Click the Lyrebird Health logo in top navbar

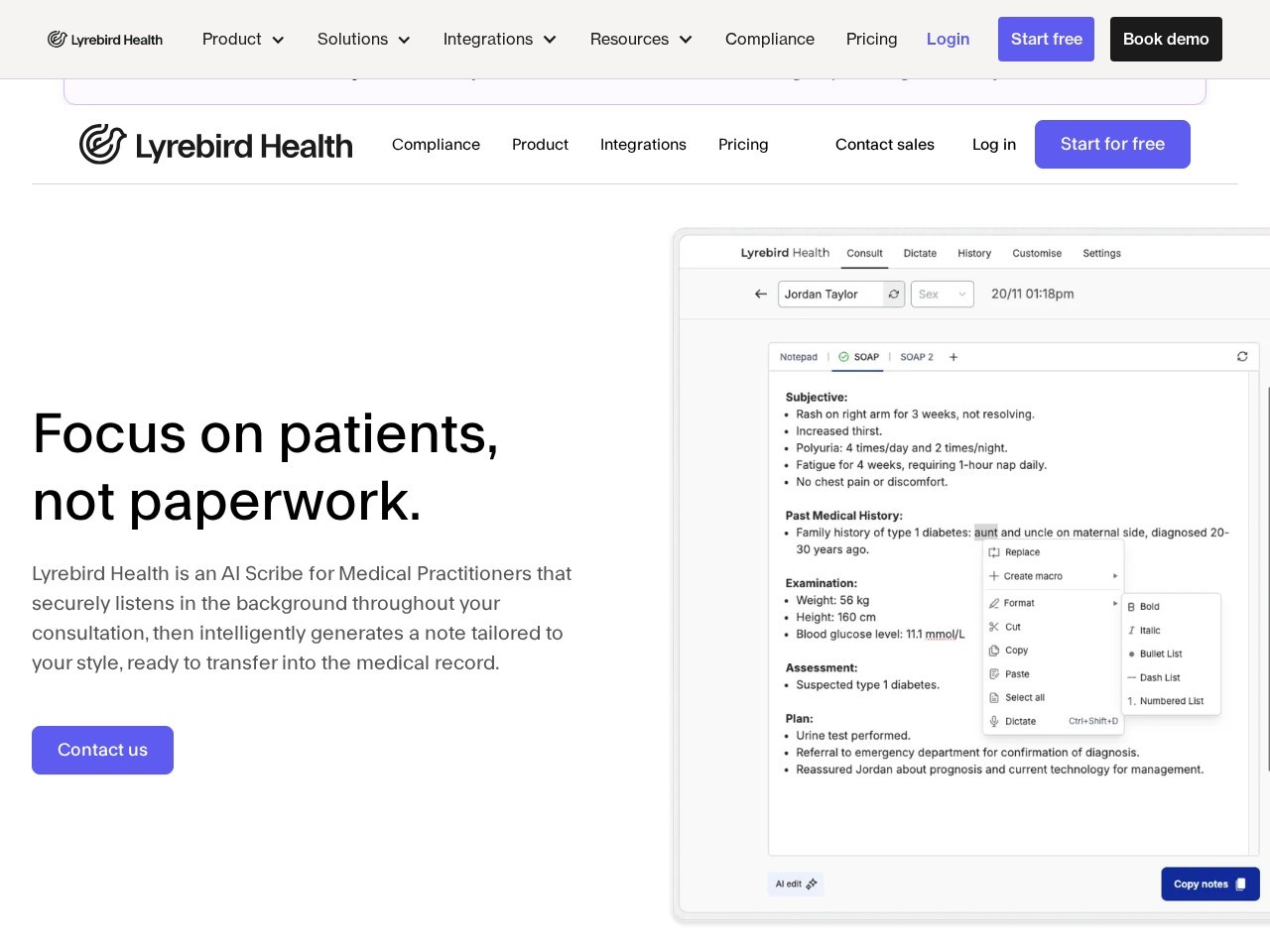(x=105, y=40)
